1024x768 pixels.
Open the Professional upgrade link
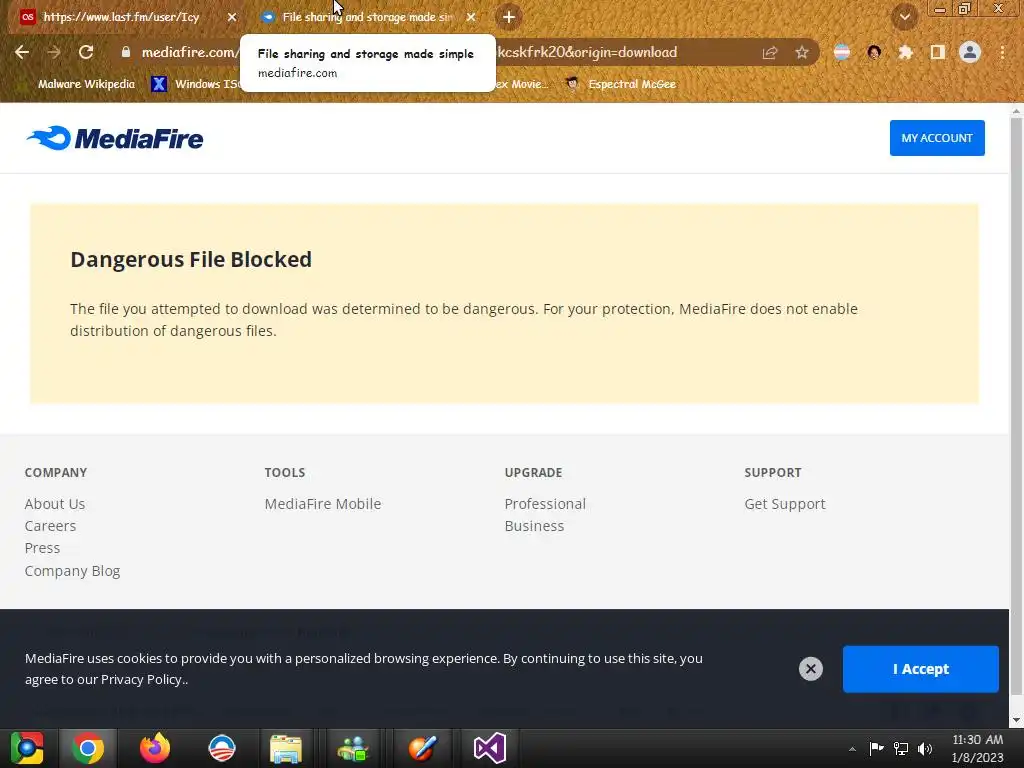545,504
